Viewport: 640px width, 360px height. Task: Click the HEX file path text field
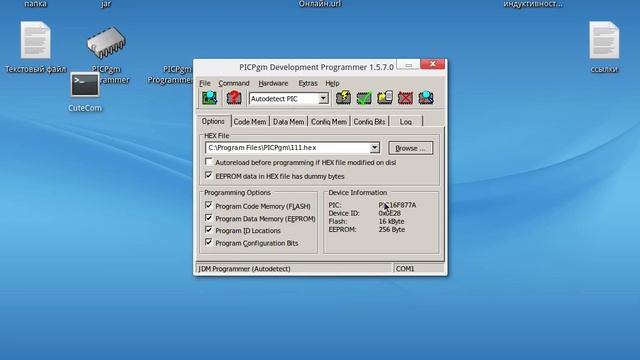(287, 148)
